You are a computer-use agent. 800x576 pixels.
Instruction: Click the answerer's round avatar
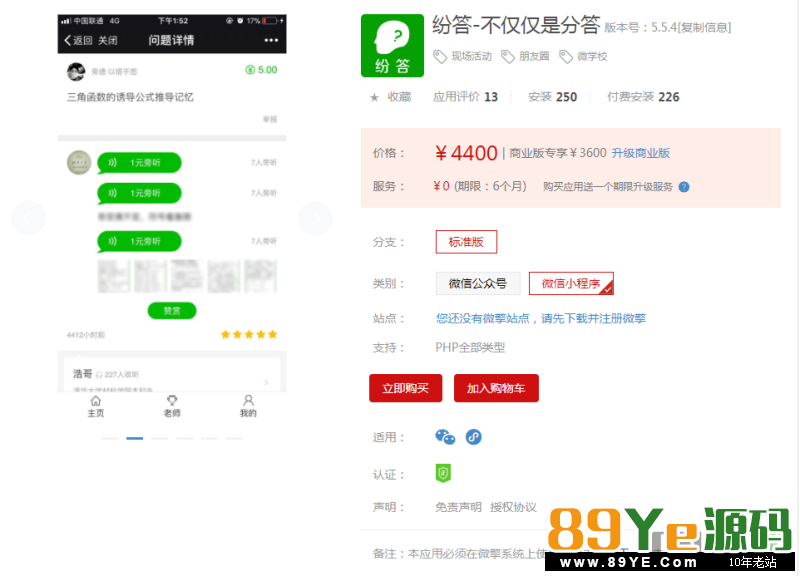(79, 163)
